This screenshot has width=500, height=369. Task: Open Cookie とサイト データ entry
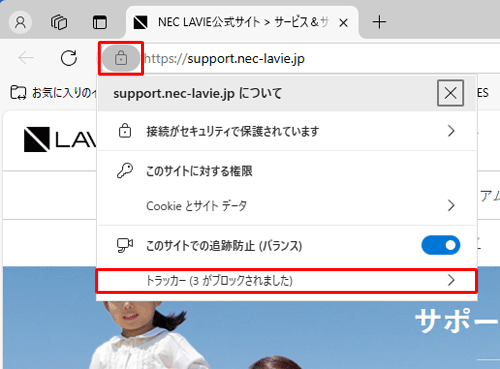click(x=287, y=206)
